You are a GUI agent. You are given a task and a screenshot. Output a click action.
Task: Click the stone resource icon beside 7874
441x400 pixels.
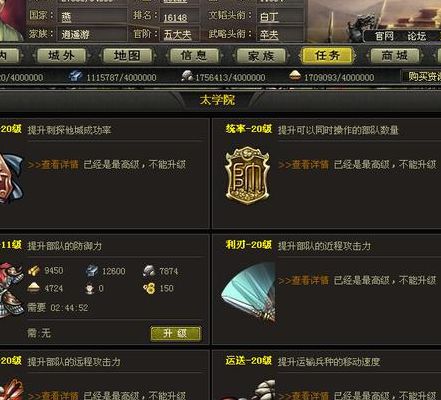(149, 271)
